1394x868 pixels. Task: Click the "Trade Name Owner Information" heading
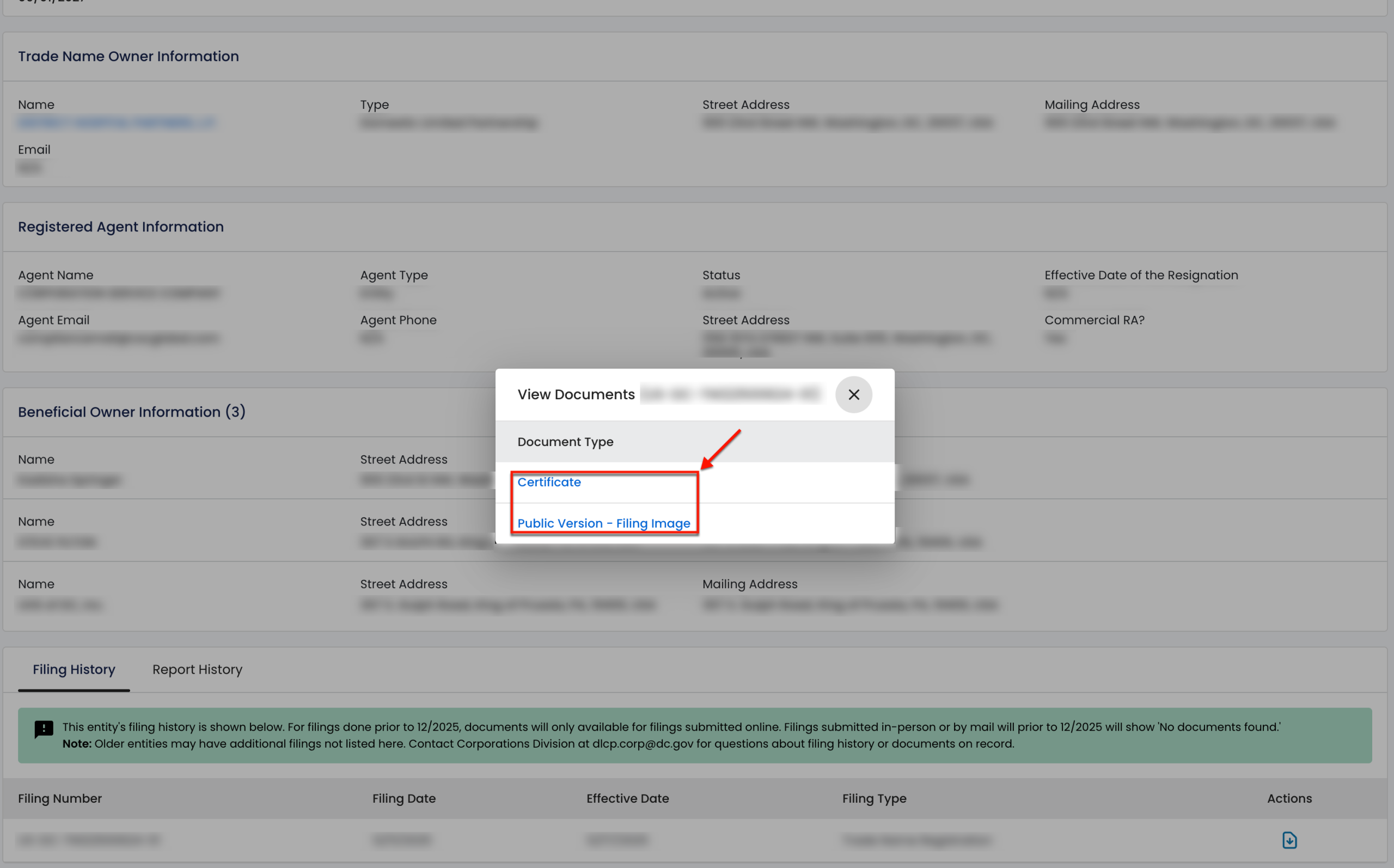coord(129,56)
